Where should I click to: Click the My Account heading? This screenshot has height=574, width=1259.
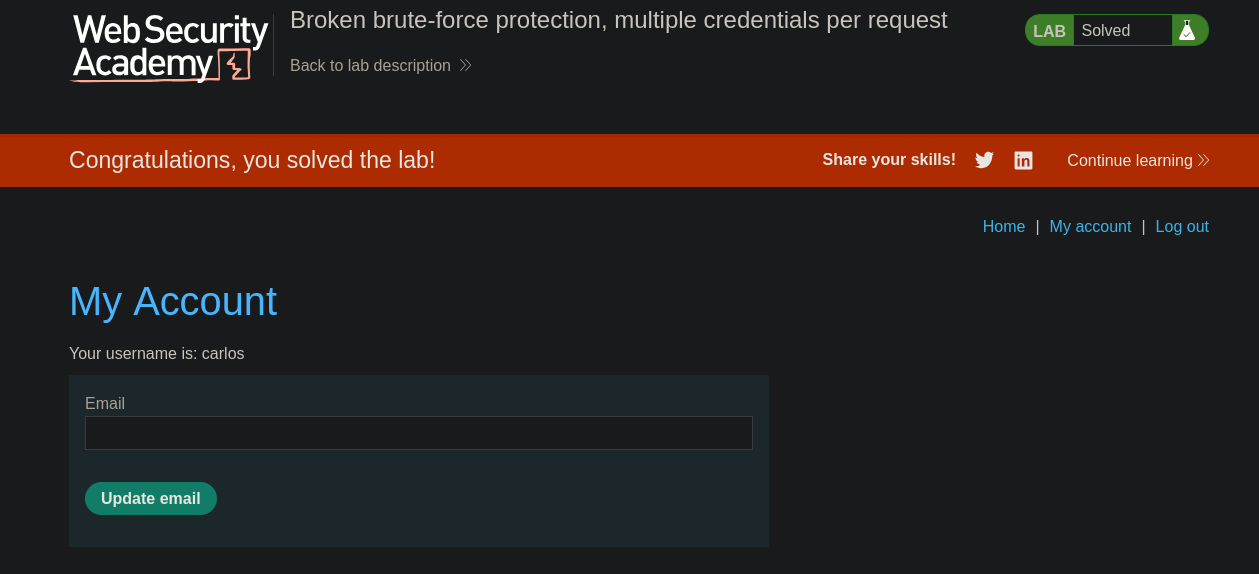pos(173,301)
